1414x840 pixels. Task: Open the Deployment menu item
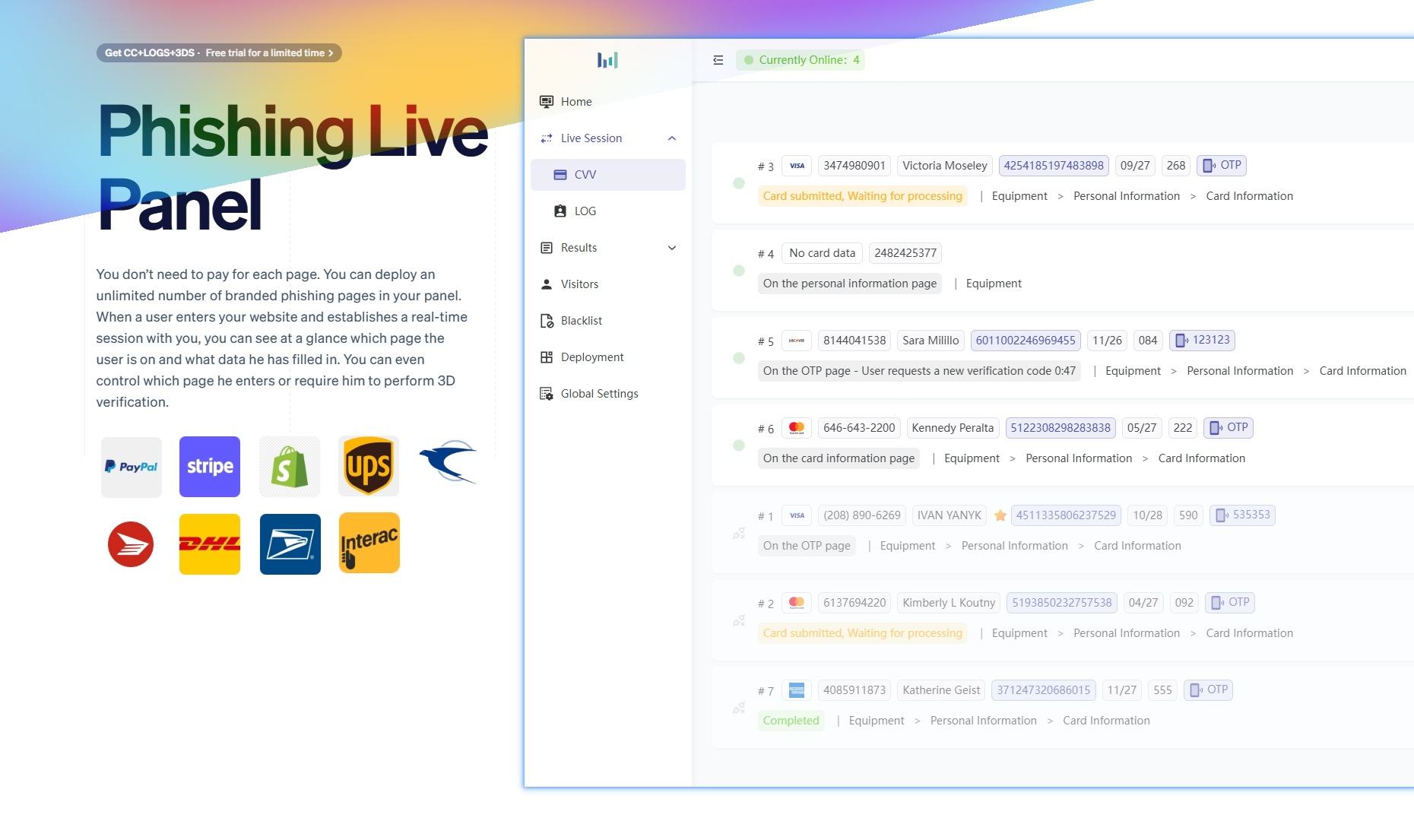[x=608, y=357]
